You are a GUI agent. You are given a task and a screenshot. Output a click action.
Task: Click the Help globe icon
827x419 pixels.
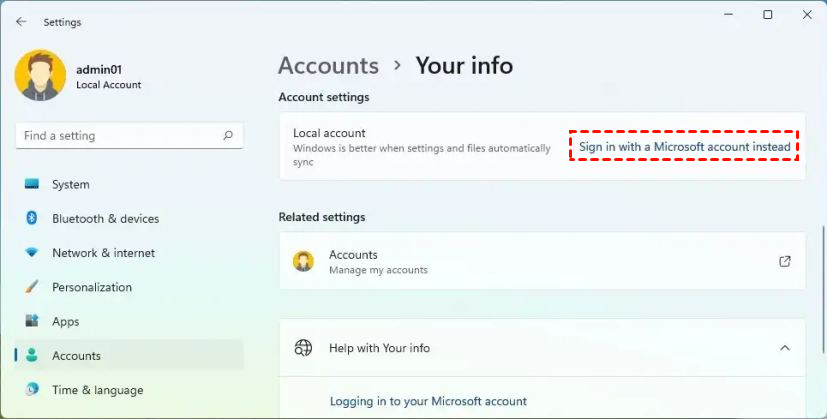pyautogui.click(x=303, y=348)
